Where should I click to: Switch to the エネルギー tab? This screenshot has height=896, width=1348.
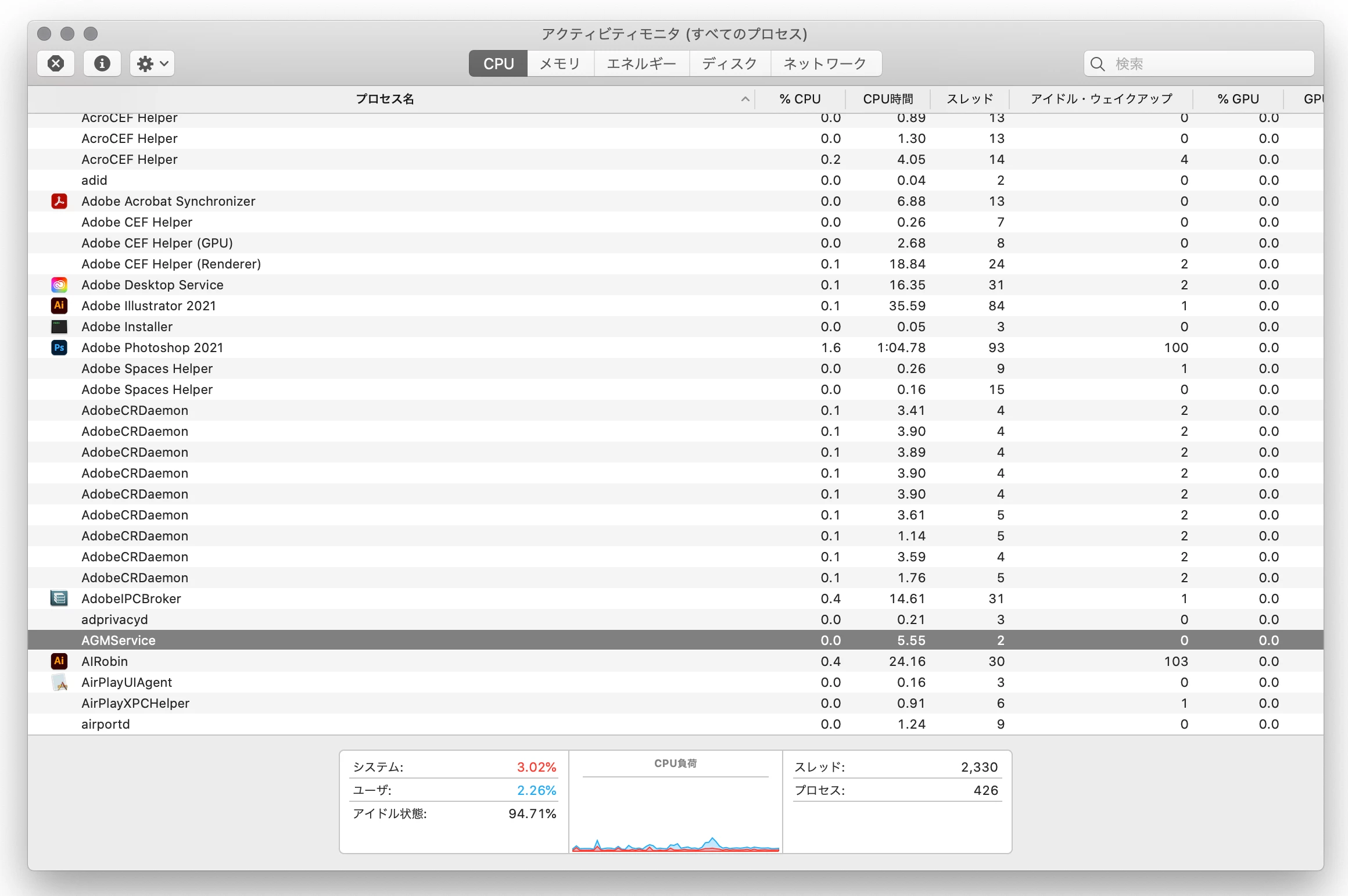(x=641, y=63)
